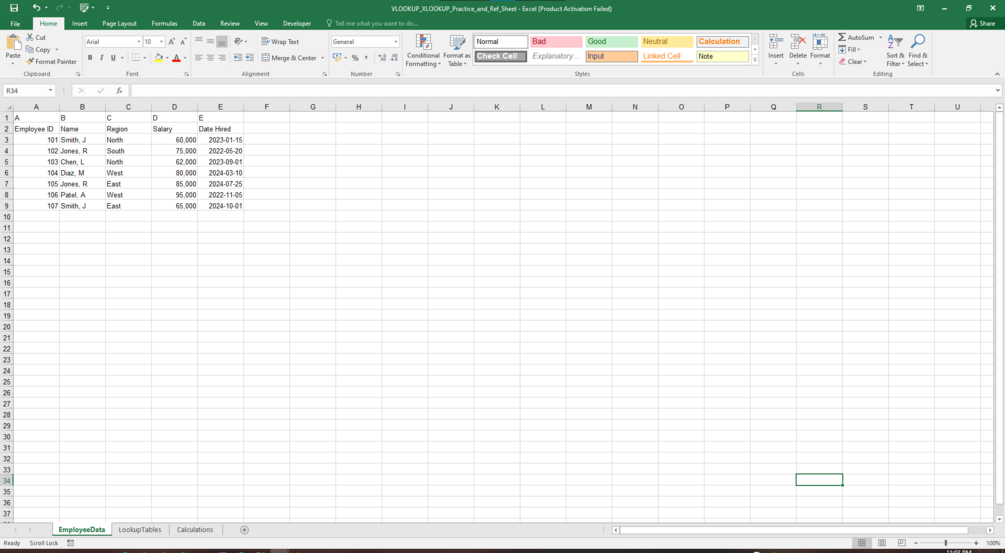The height and width of the screenshot is (553, 1005).
Task: Open the Fill dropdown in Editing group
Action: click(851, 49)
